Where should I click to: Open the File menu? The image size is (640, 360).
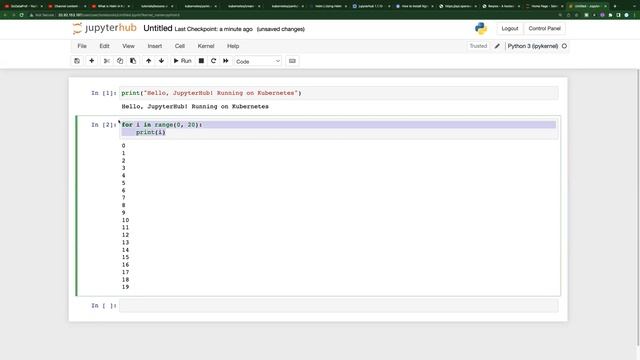tap(82, 46)
